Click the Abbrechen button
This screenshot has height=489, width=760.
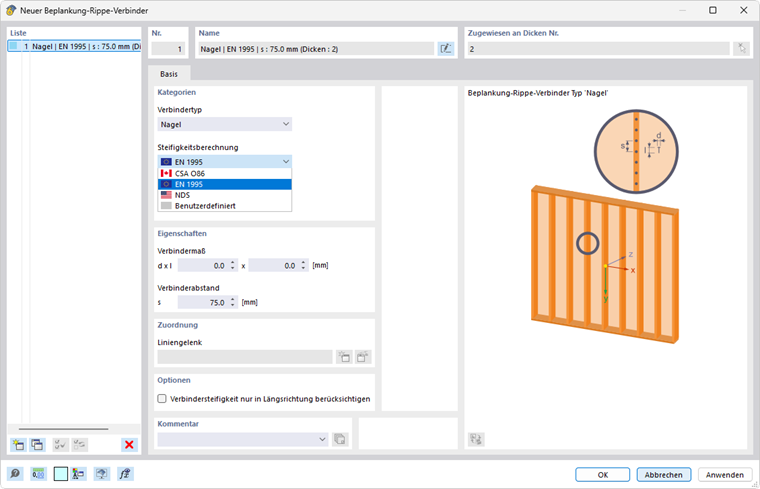point(664,474)
